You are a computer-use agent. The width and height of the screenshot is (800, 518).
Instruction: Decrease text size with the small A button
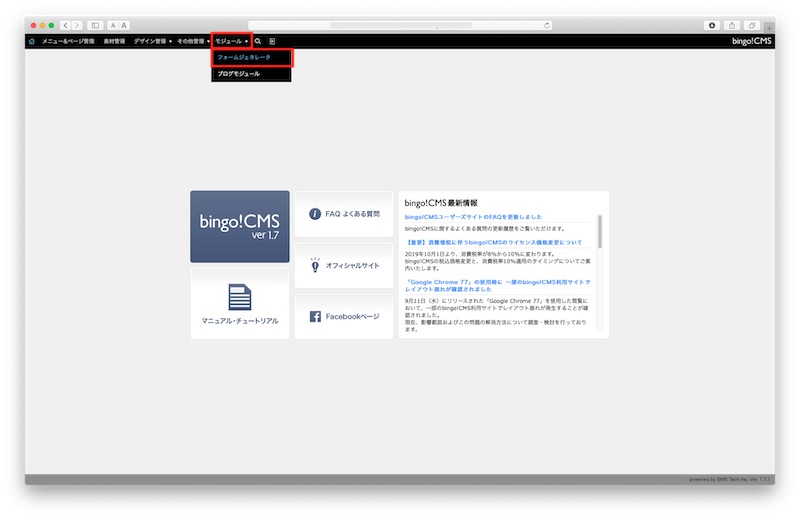click(x=113, y=25)
